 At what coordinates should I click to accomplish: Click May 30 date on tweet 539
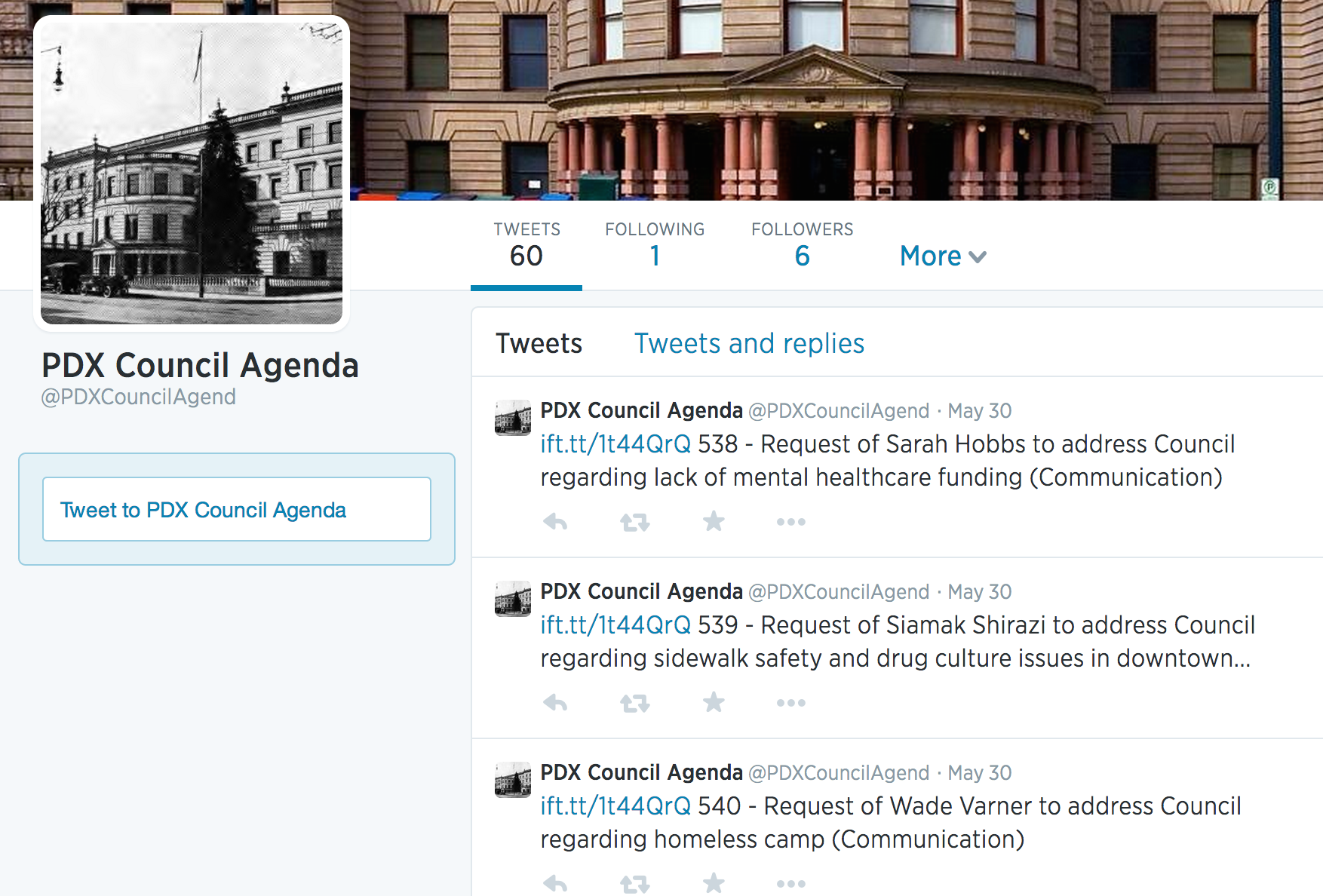pos(980,592)
